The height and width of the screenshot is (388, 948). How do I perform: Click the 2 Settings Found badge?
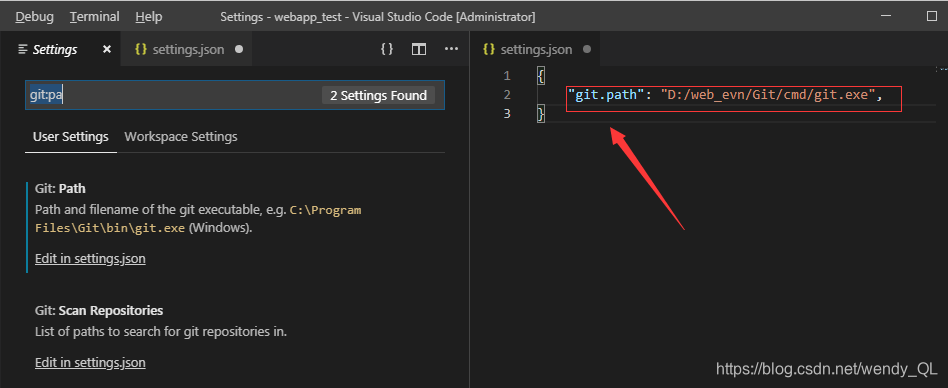coord(378,95)
